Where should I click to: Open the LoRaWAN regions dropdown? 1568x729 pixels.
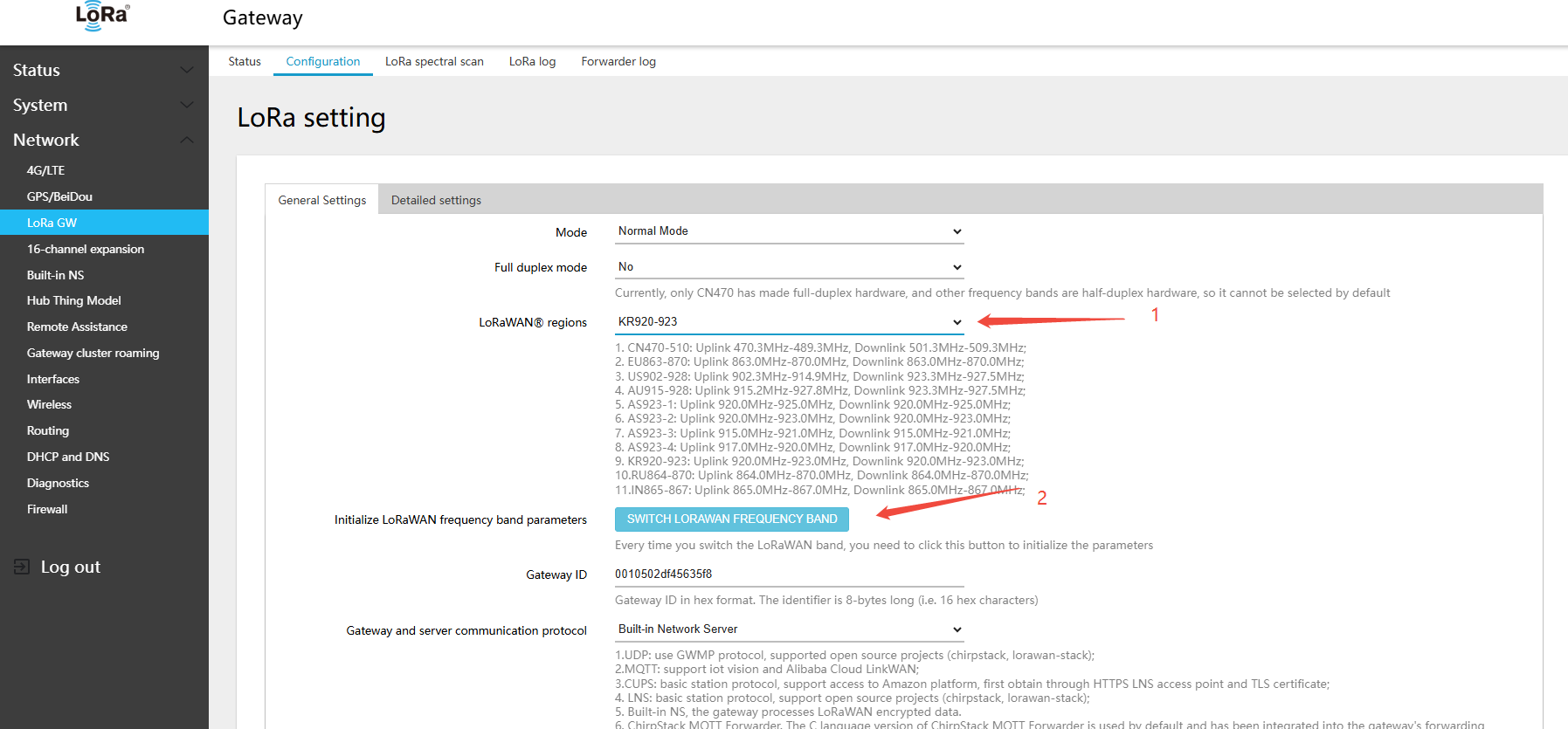pyautogui.click(x=788, y=322)
